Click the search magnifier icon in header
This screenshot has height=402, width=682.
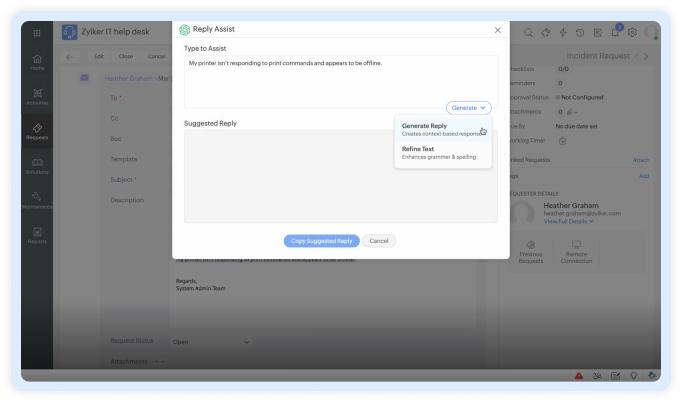point(528,33)
